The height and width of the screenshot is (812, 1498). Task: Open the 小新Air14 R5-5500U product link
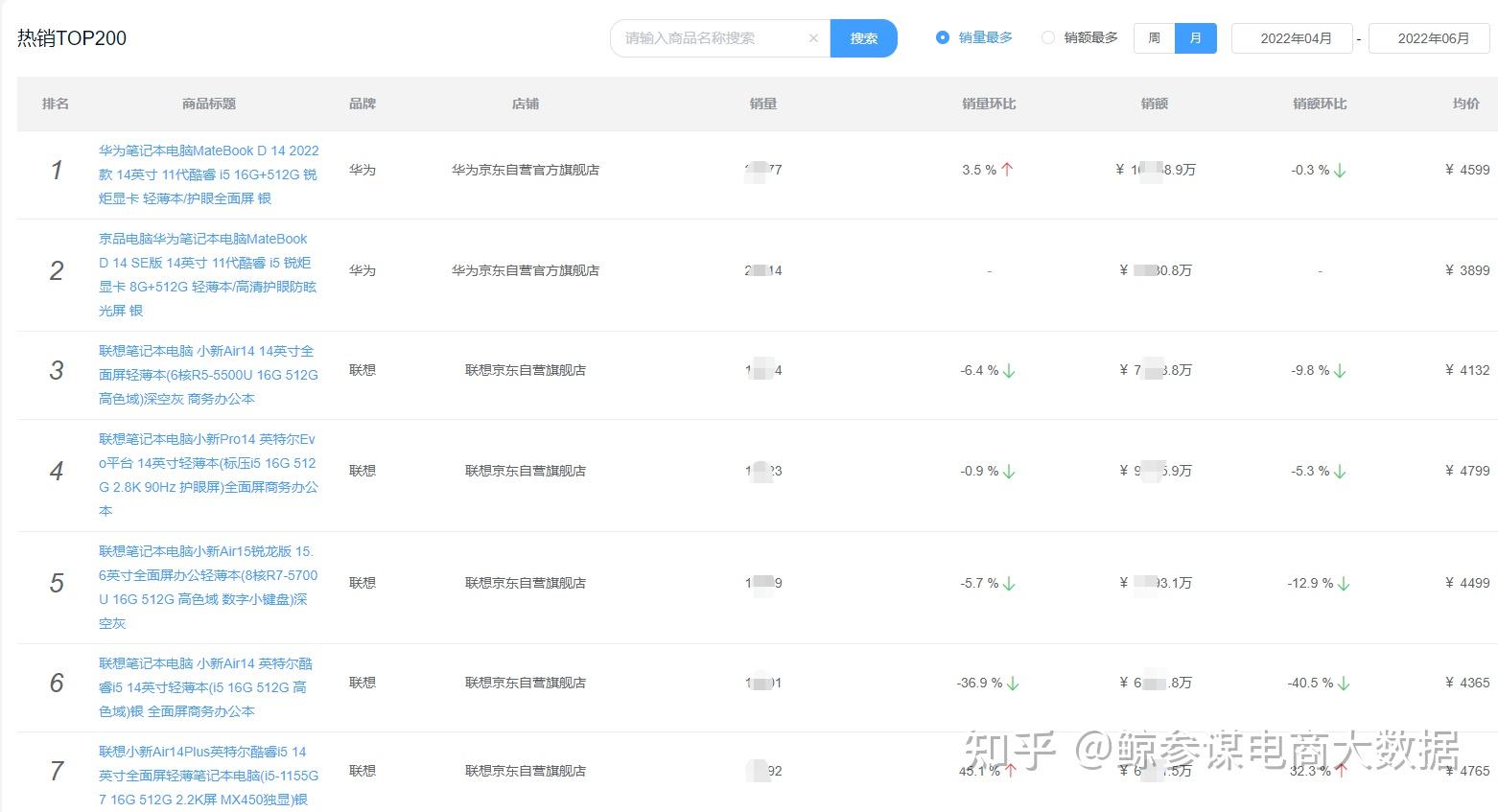click(x=209, y=375)
